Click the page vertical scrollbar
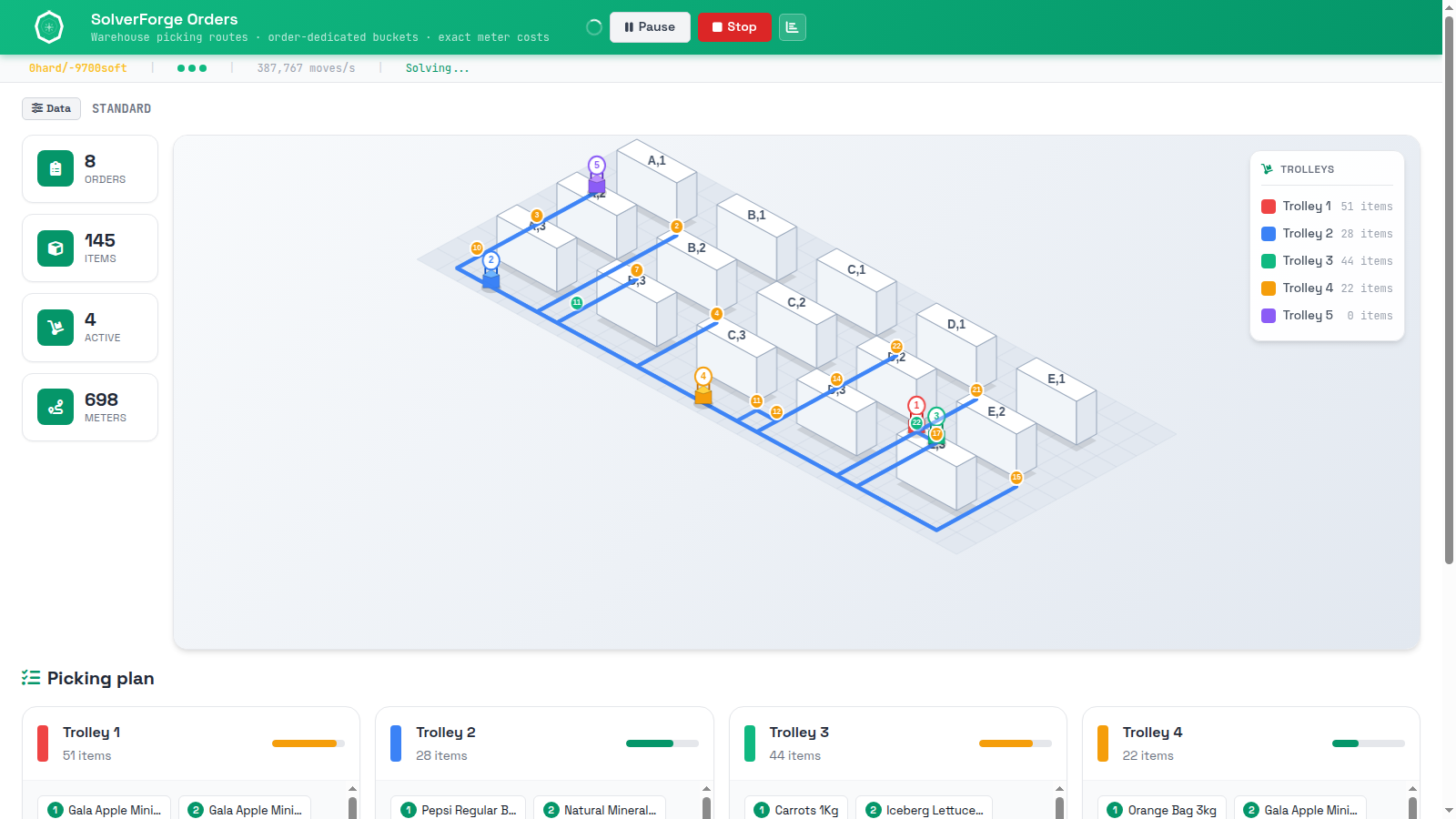The width and height of the screenshot is (1456, 819). pyautogui.click(x=1449, y=291)
